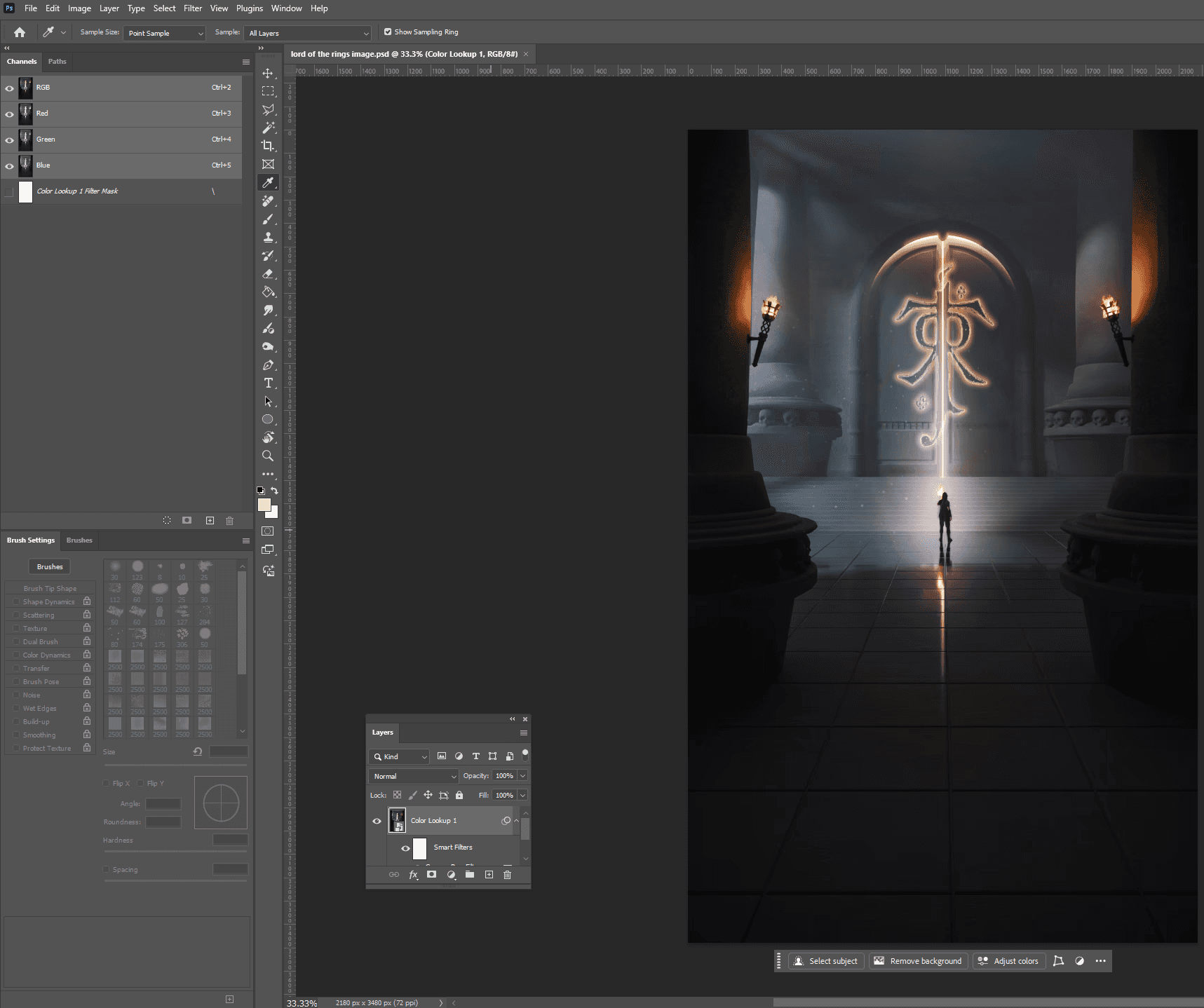Click the Eraser tool
Image resolution: width=1204 pixels, height=1008 pixels.
(268, 273)
